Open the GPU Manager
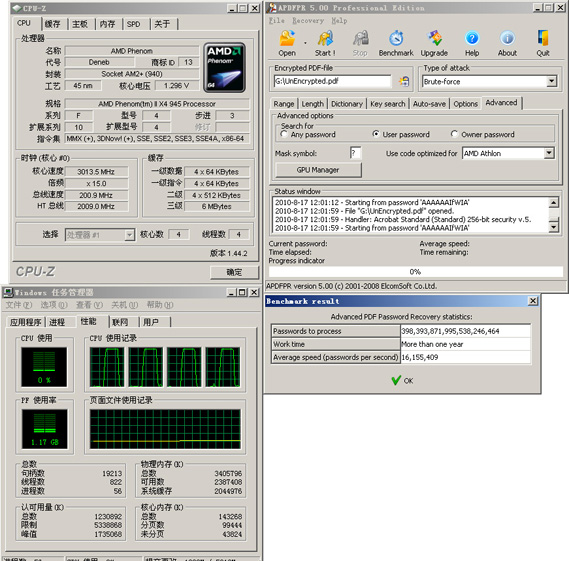The height and width of the screenshot is (561, 569). [318, 170]
